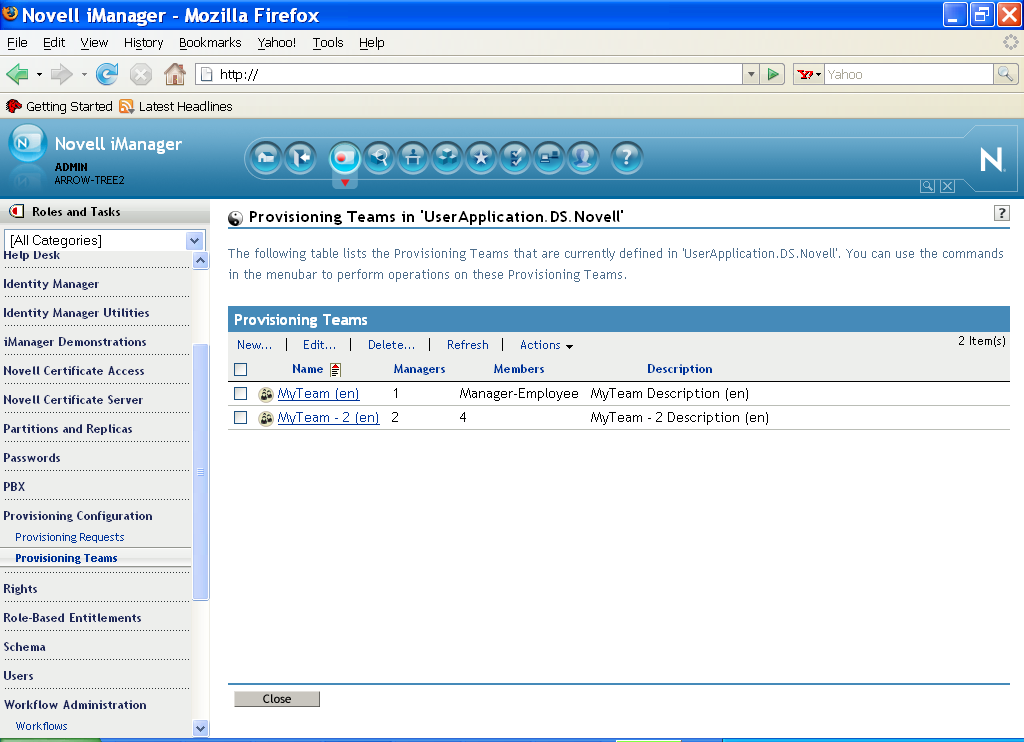
Task: Click Edit... in Provisioning Teams menubar
Action: 319,345
